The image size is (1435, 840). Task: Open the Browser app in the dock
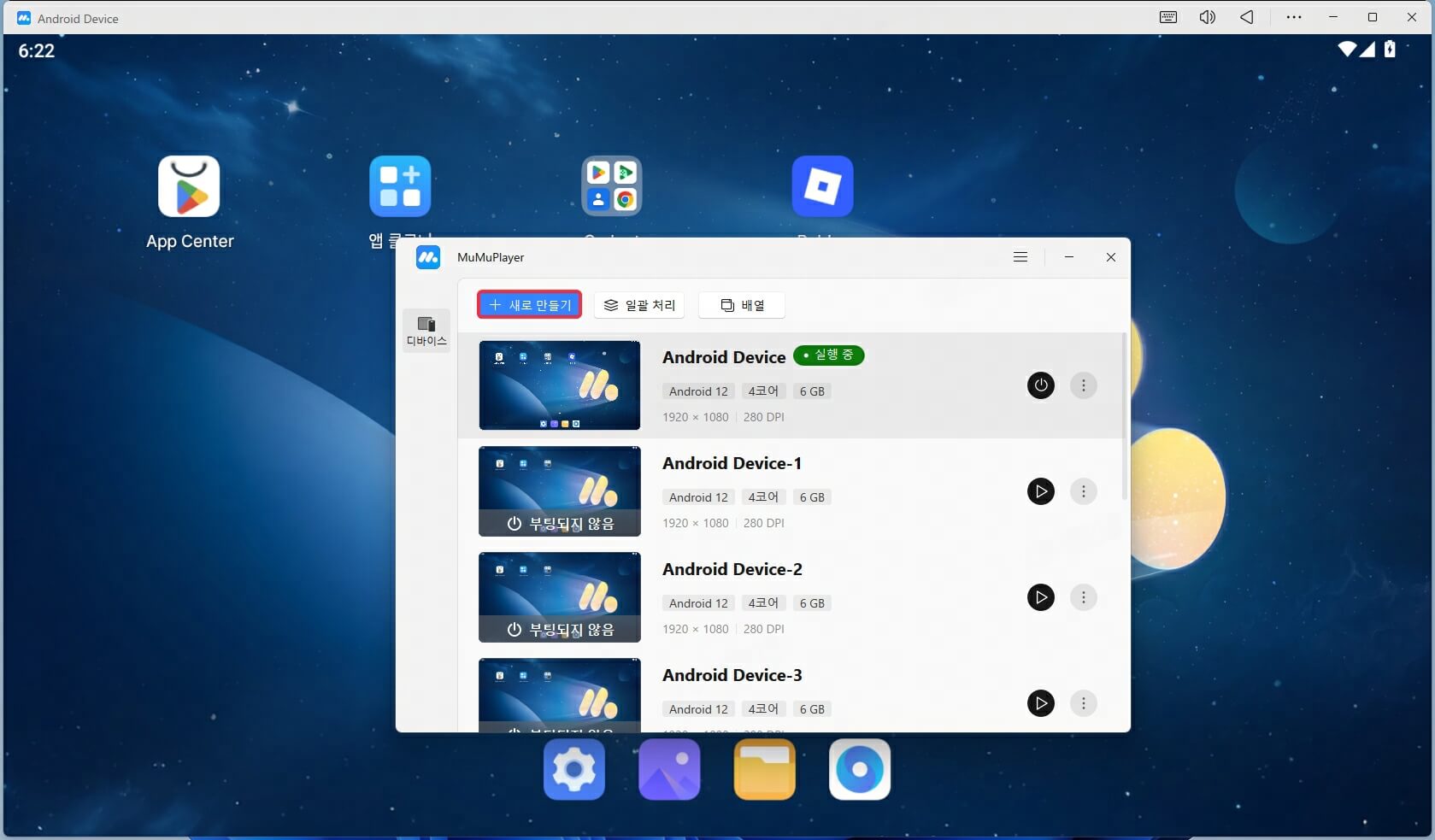coord(860,770)
